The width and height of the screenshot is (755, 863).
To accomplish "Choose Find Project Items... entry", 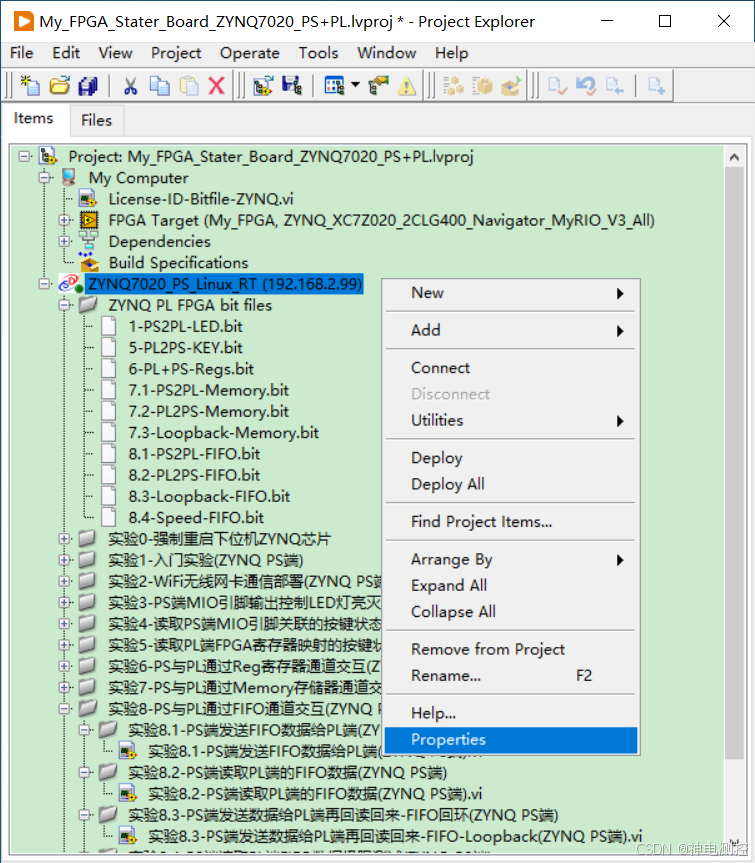I will point(511,522).
